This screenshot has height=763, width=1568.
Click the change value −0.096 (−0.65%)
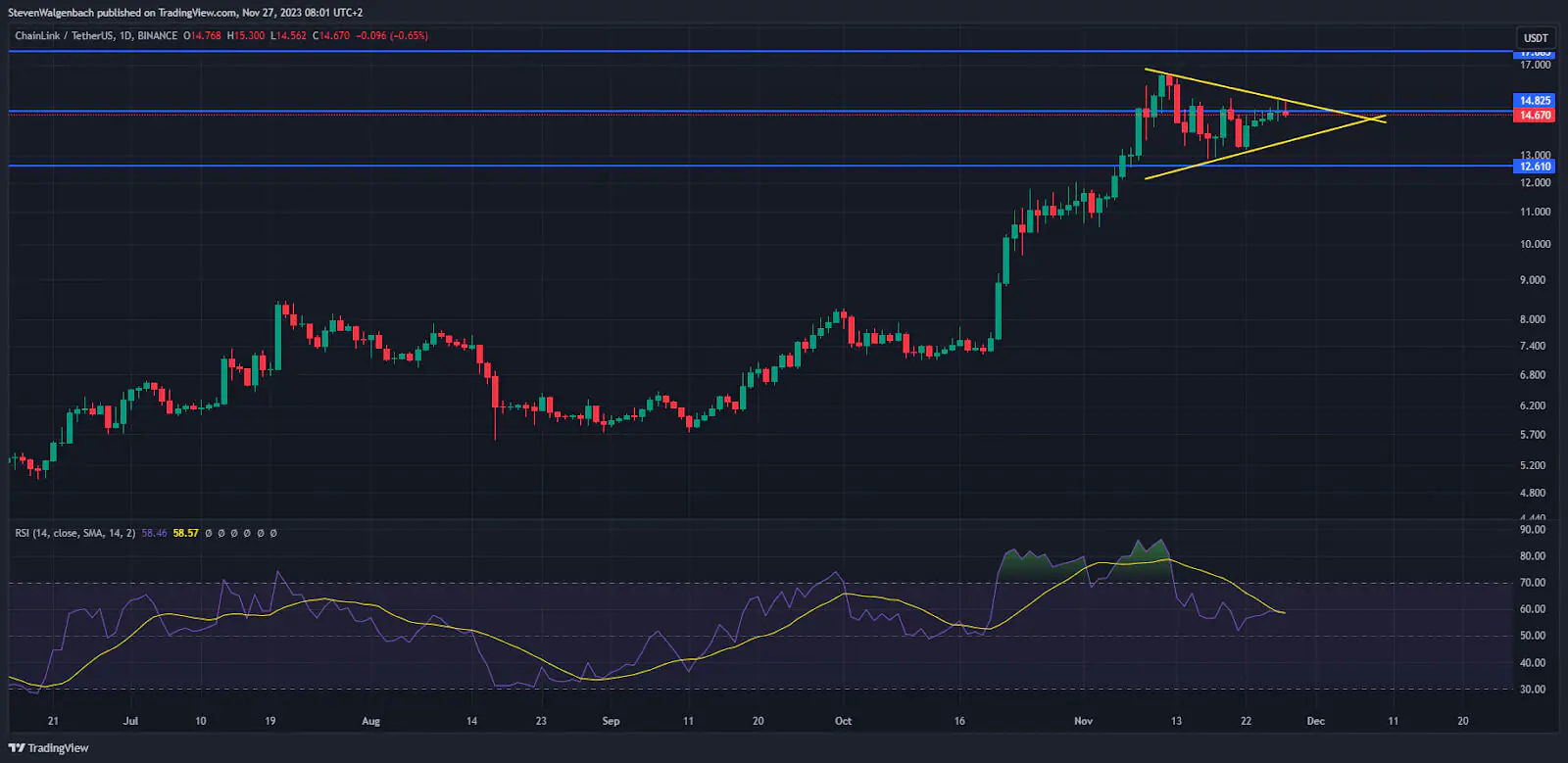[392, 36]
